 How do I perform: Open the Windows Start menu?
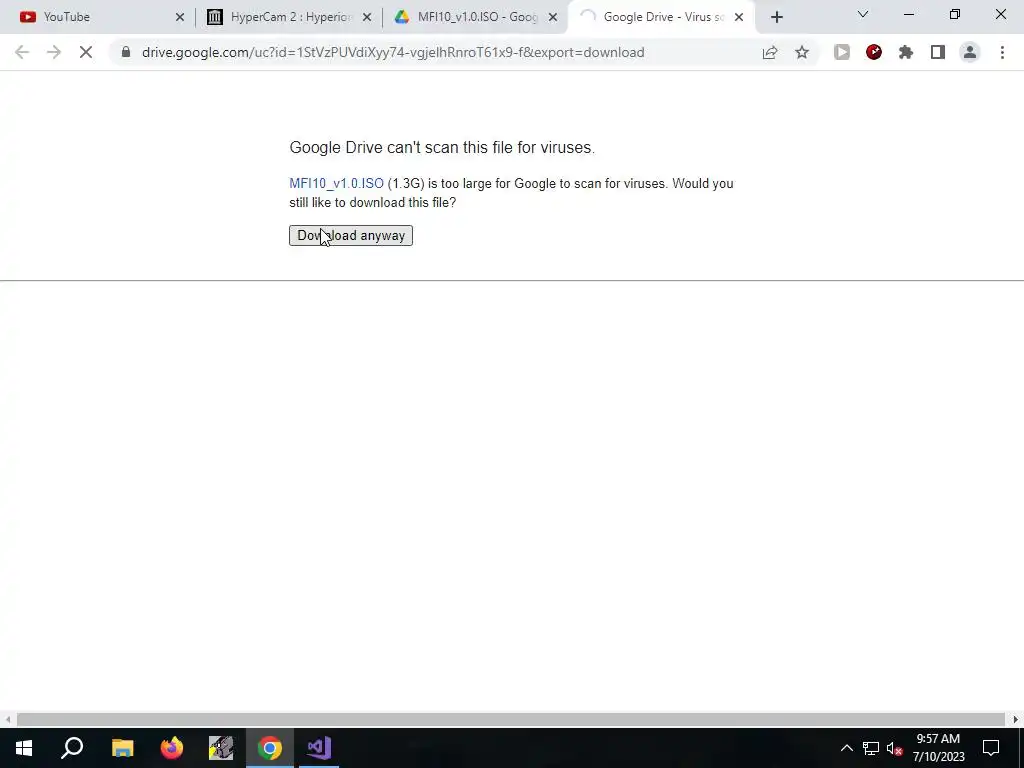pyautogui.click(x=24, y=748)
